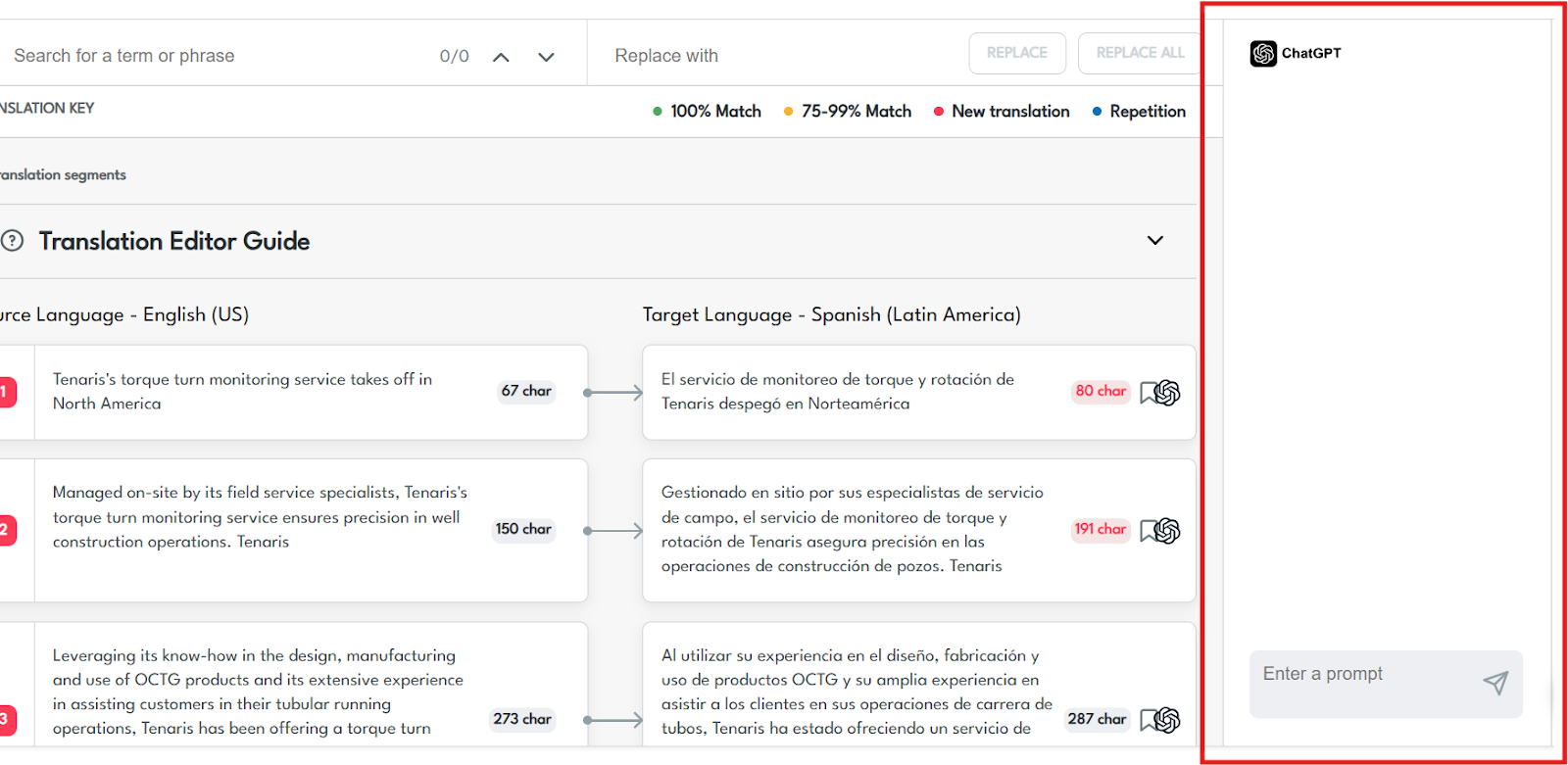
Task: Select the 75-99% Match legend item
Action: 848,112
